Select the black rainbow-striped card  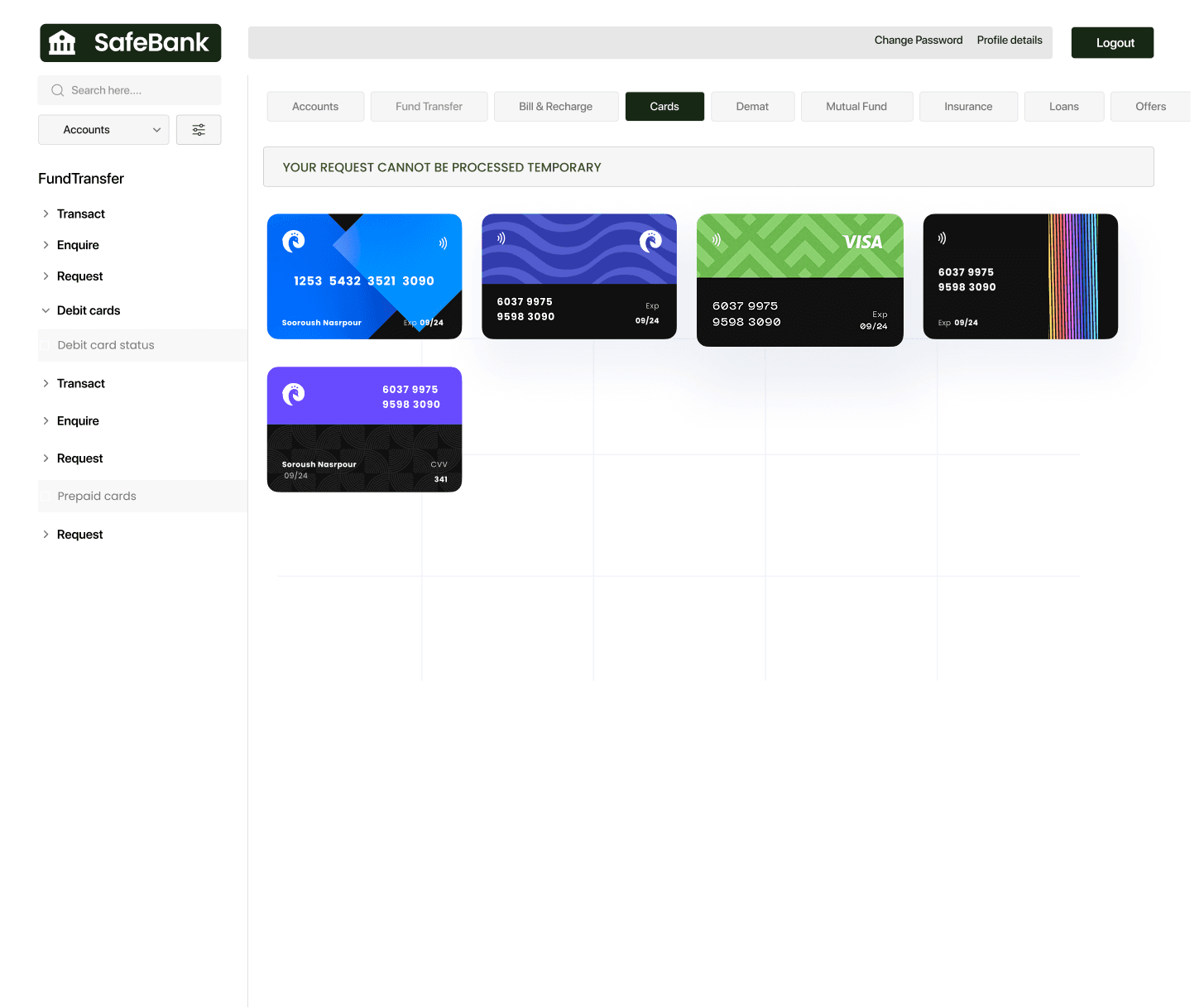1020,276
